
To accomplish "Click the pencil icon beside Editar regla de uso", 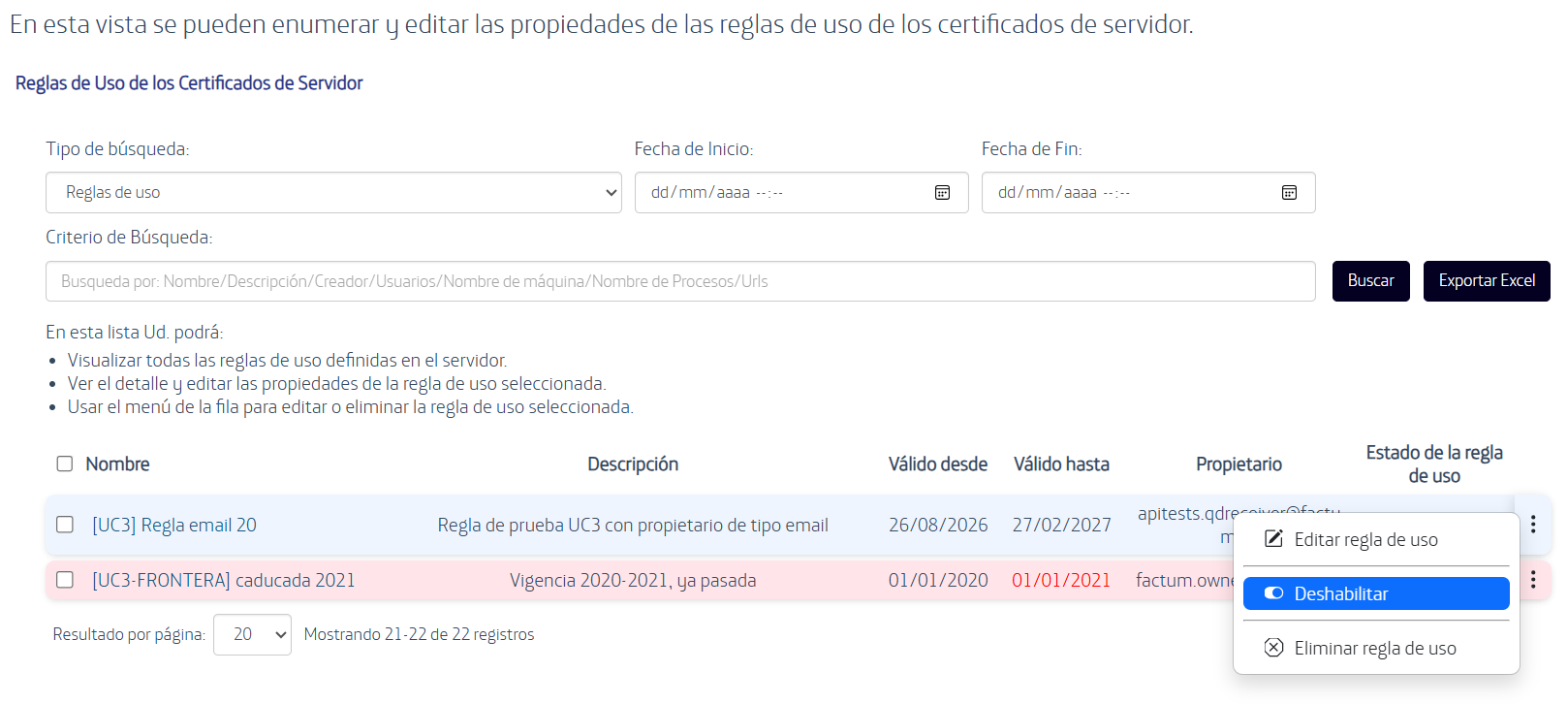I will [1274, 539].
